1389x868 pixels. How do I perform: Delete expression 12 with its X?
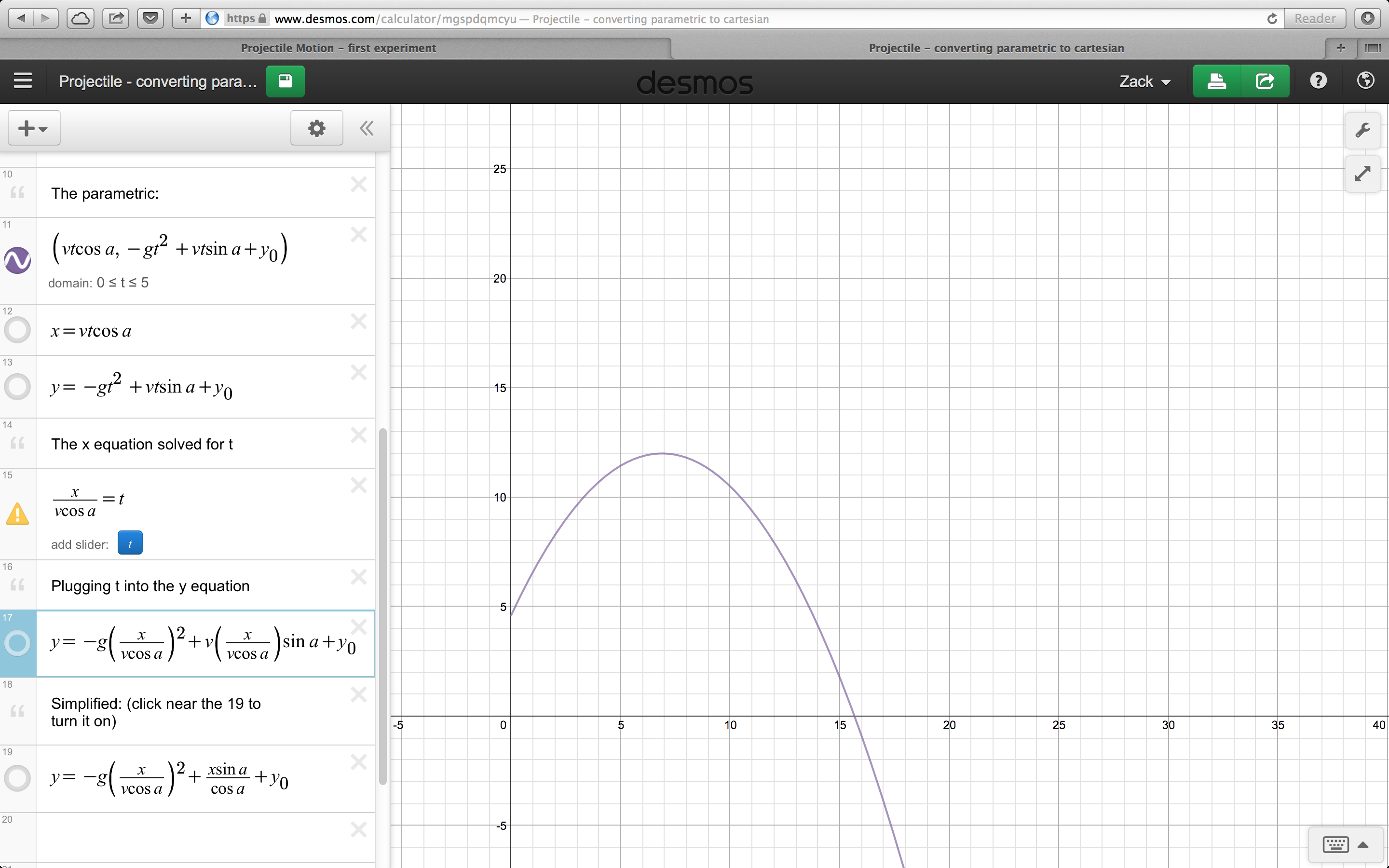359,322
